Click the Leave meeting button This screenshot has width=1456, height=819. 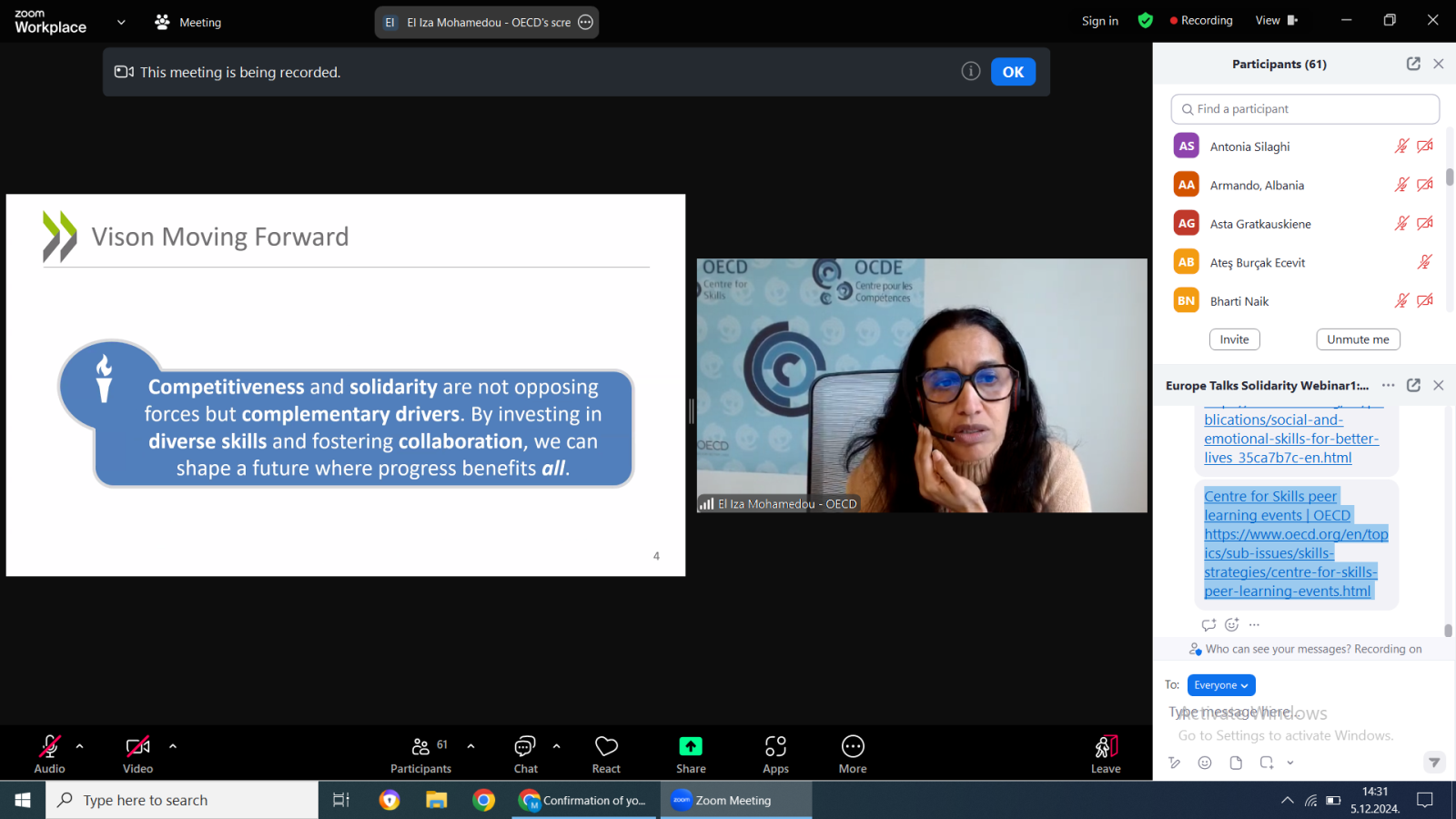(x=1106, y=754)
